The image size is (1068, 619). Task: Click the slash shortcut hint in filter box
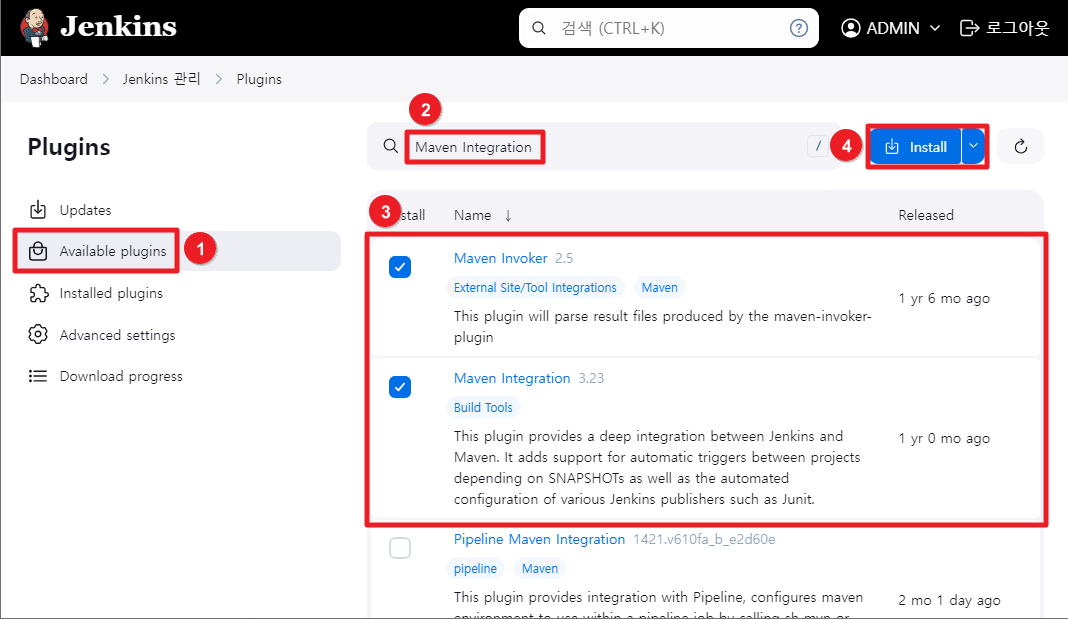pyautogui.click(x=818, y=146)
